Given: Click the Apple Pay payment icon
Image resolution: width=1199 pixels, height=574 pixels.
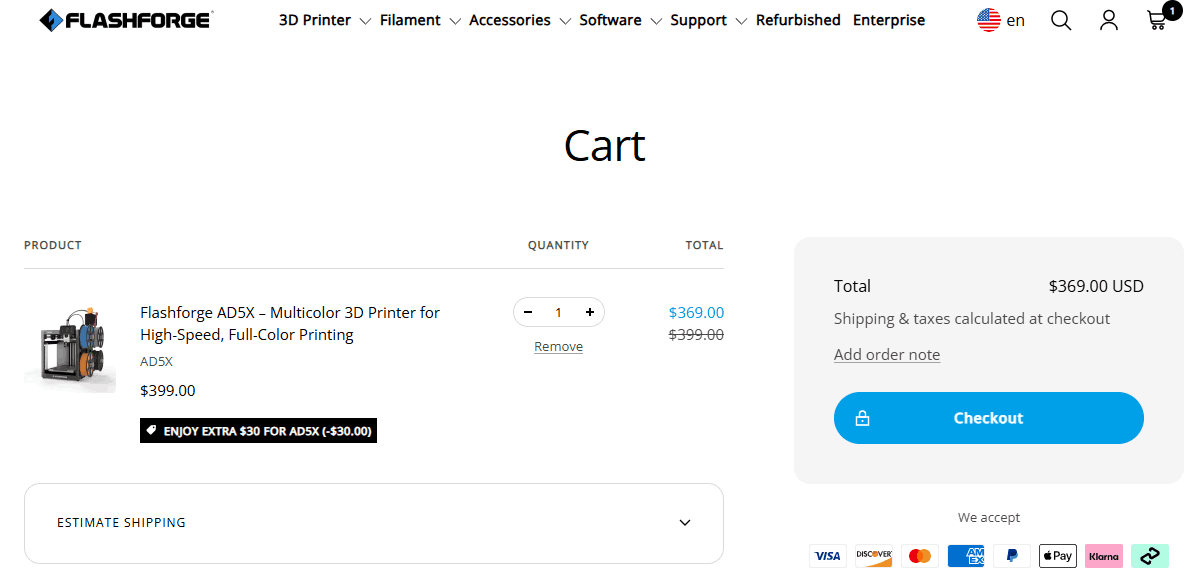Looking at the screenshot, I should 1058,556.
